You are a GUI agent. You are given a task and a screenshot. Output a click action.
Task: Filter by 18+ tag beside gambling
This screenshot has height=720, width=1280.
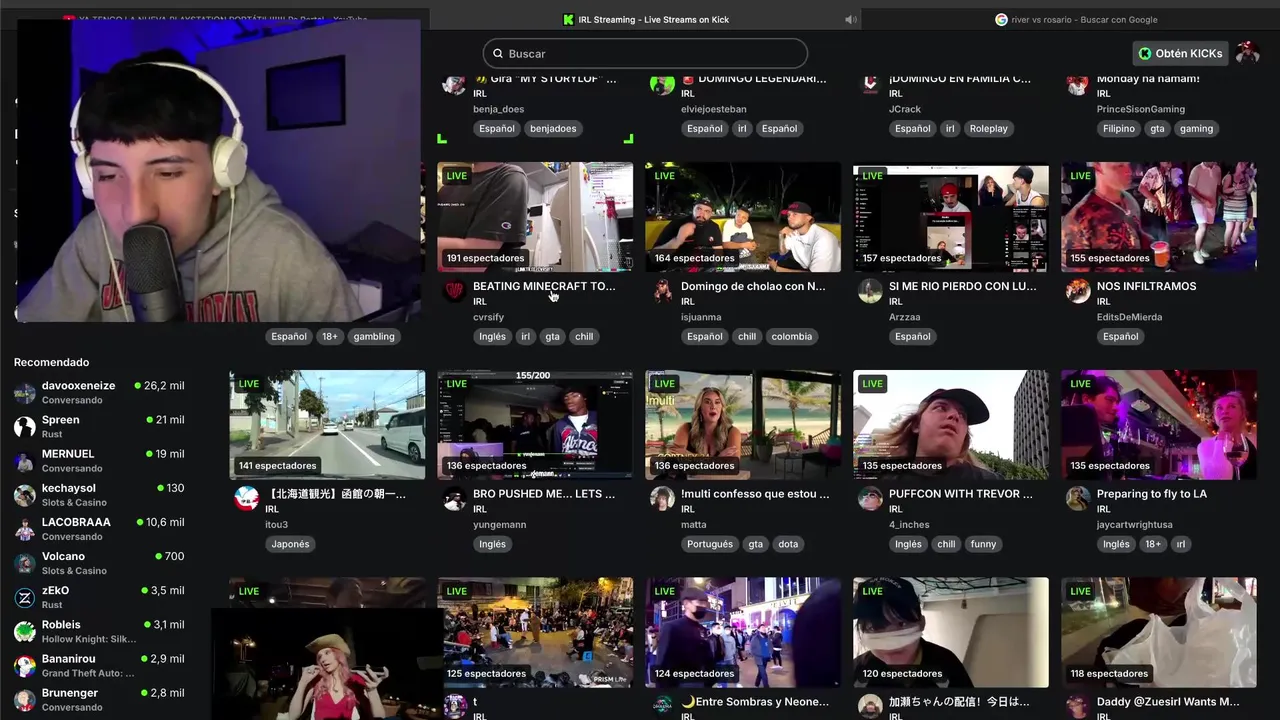coord(330,336)
